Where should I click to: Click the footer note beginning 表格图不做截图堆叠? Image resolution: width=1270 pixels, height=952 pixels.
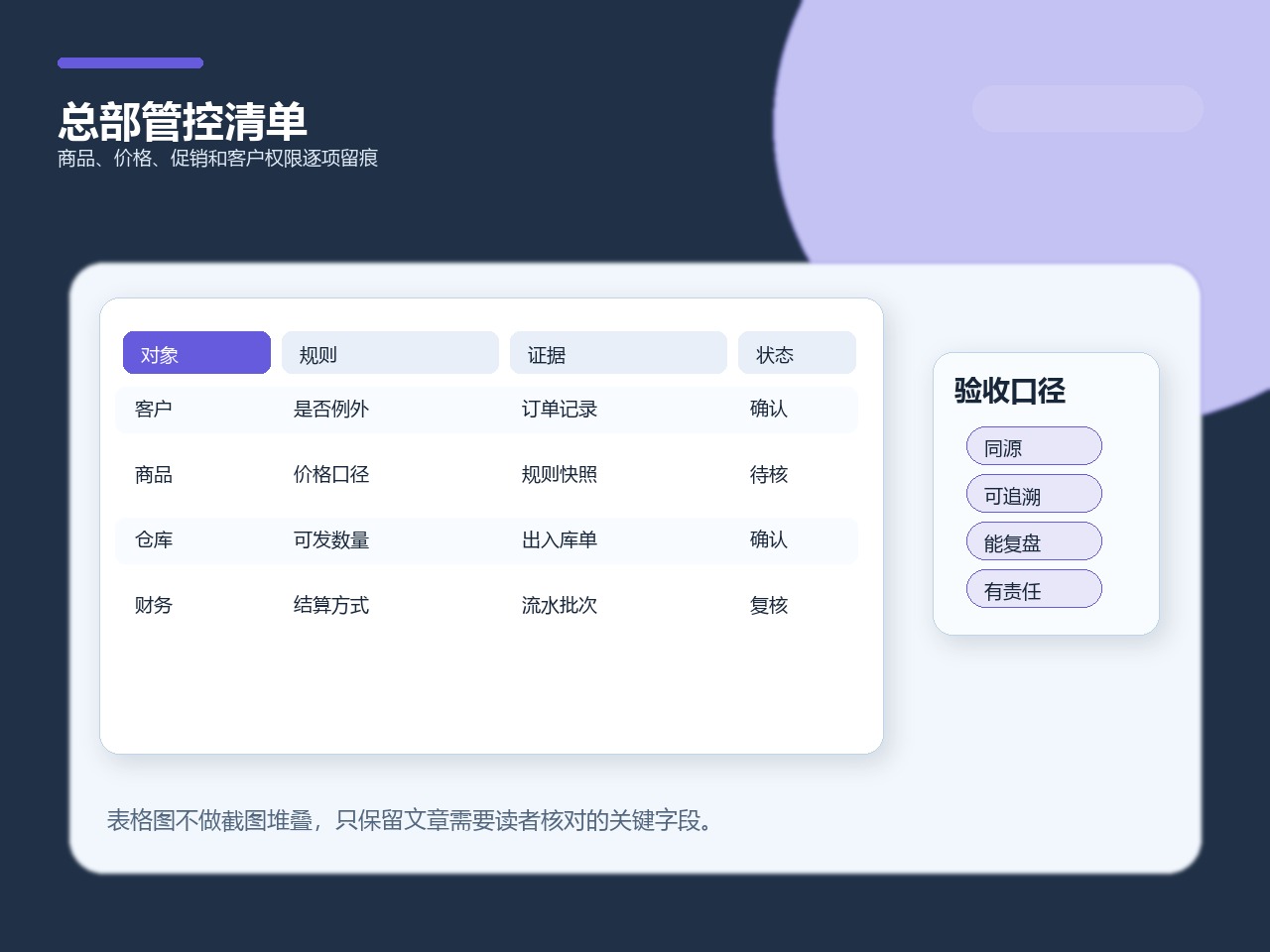pyautogui.click(x=412, y=820)
